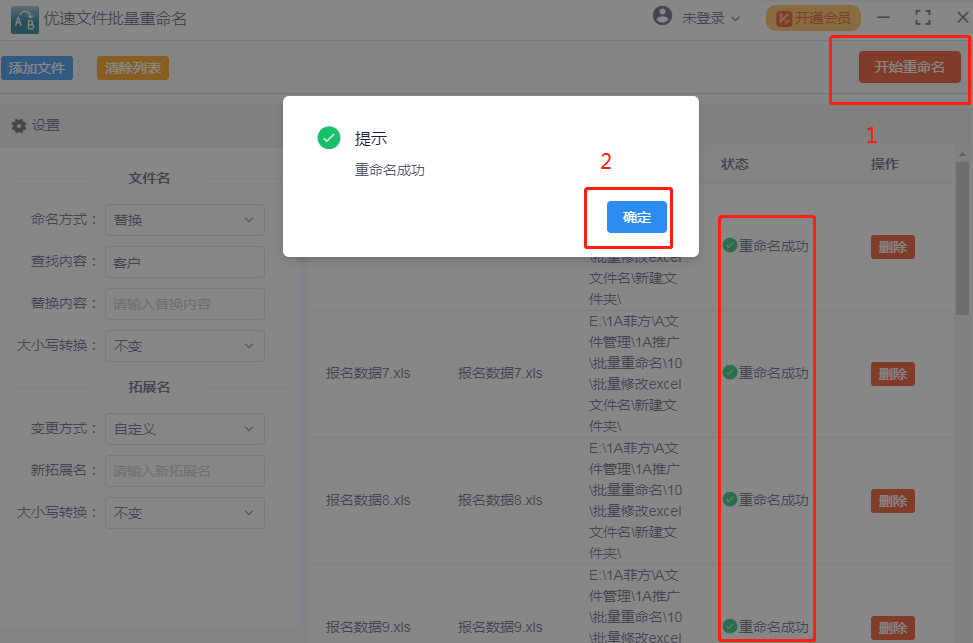Minimize the application window

[883, 18]
